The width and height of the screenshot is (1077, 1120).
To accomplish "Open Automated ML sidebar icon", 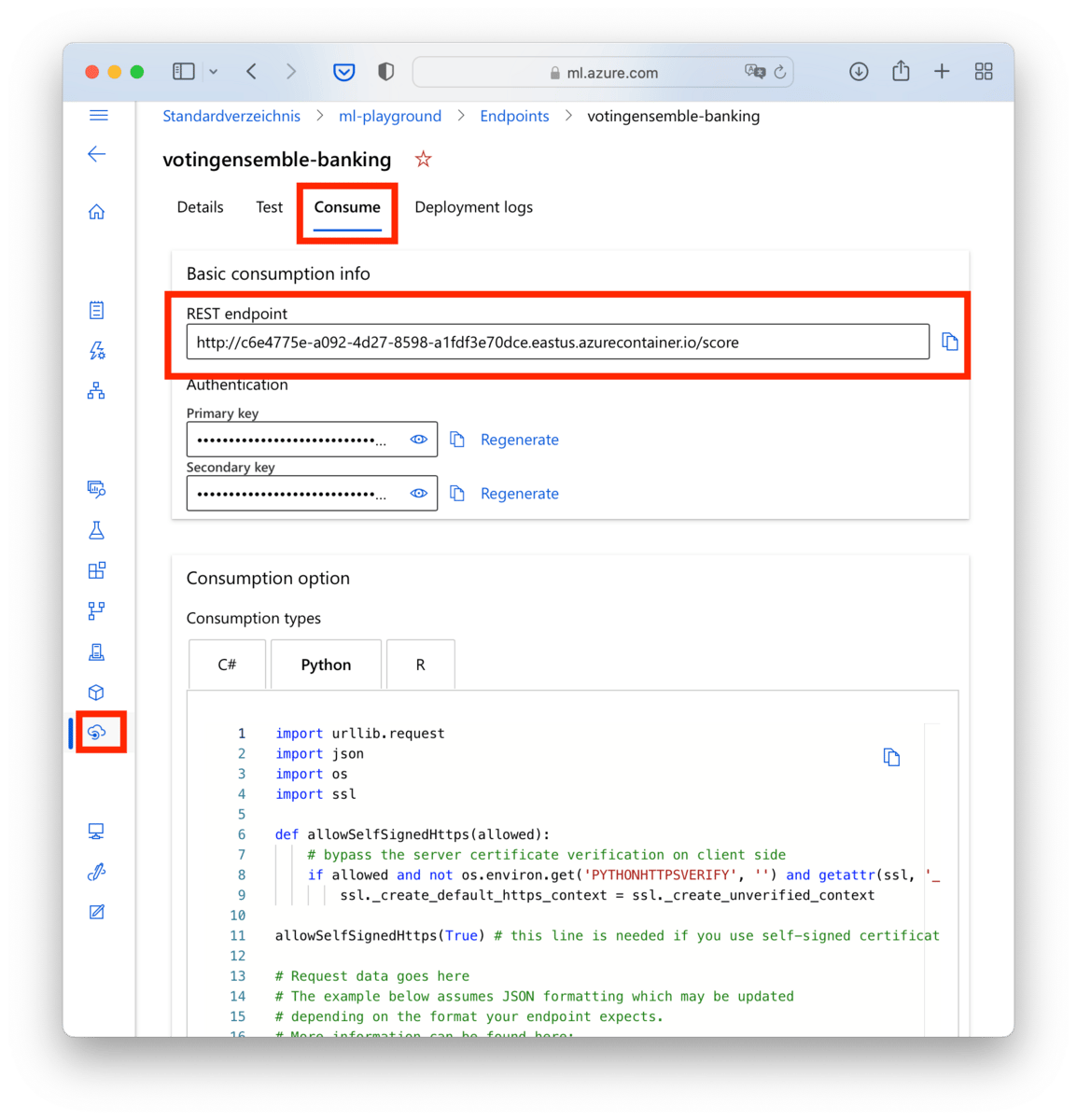I will point(97,350).
